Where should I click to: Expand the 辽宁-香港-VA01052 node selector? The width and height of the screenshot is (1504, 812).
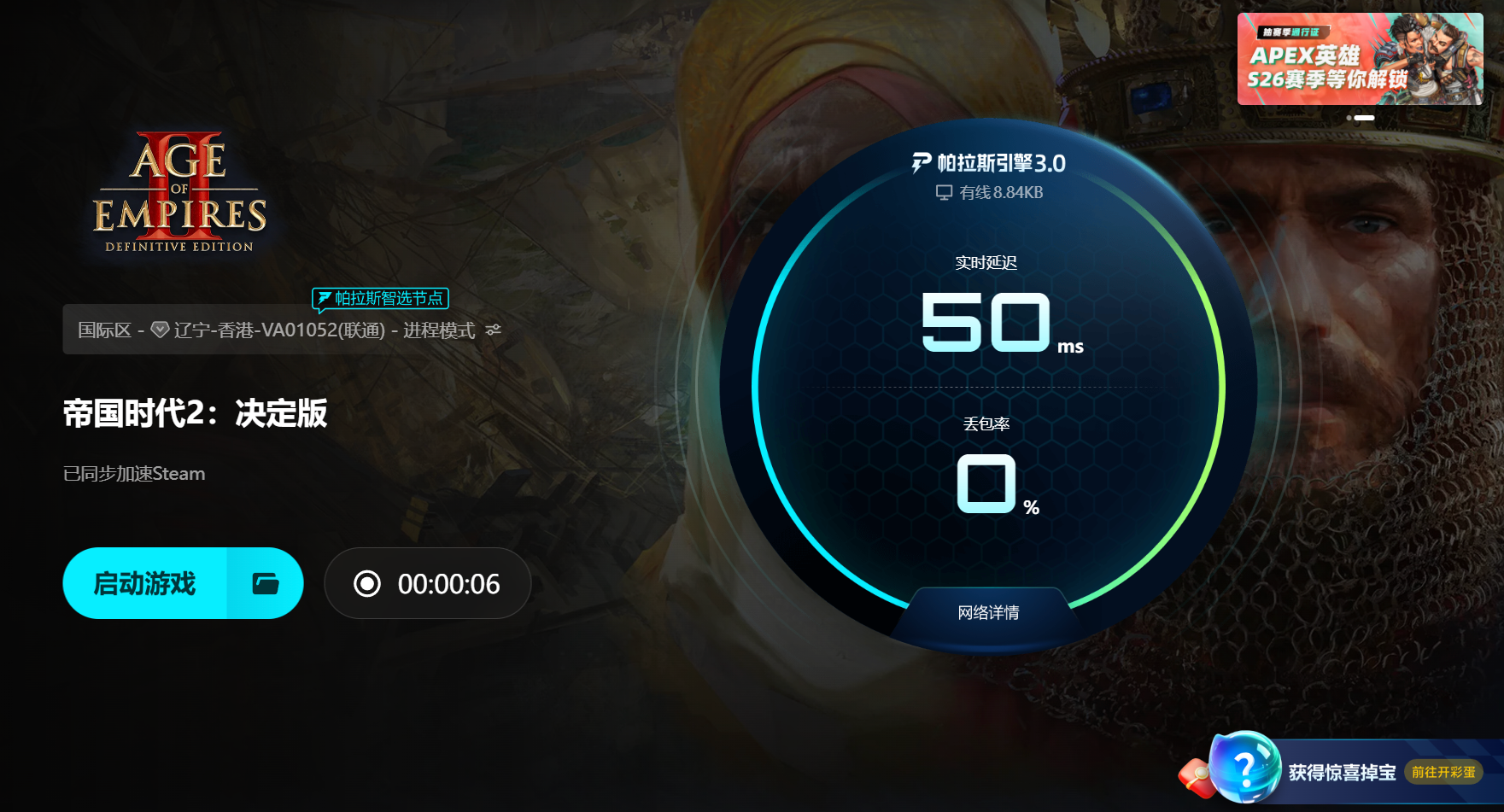pos(282,330)
